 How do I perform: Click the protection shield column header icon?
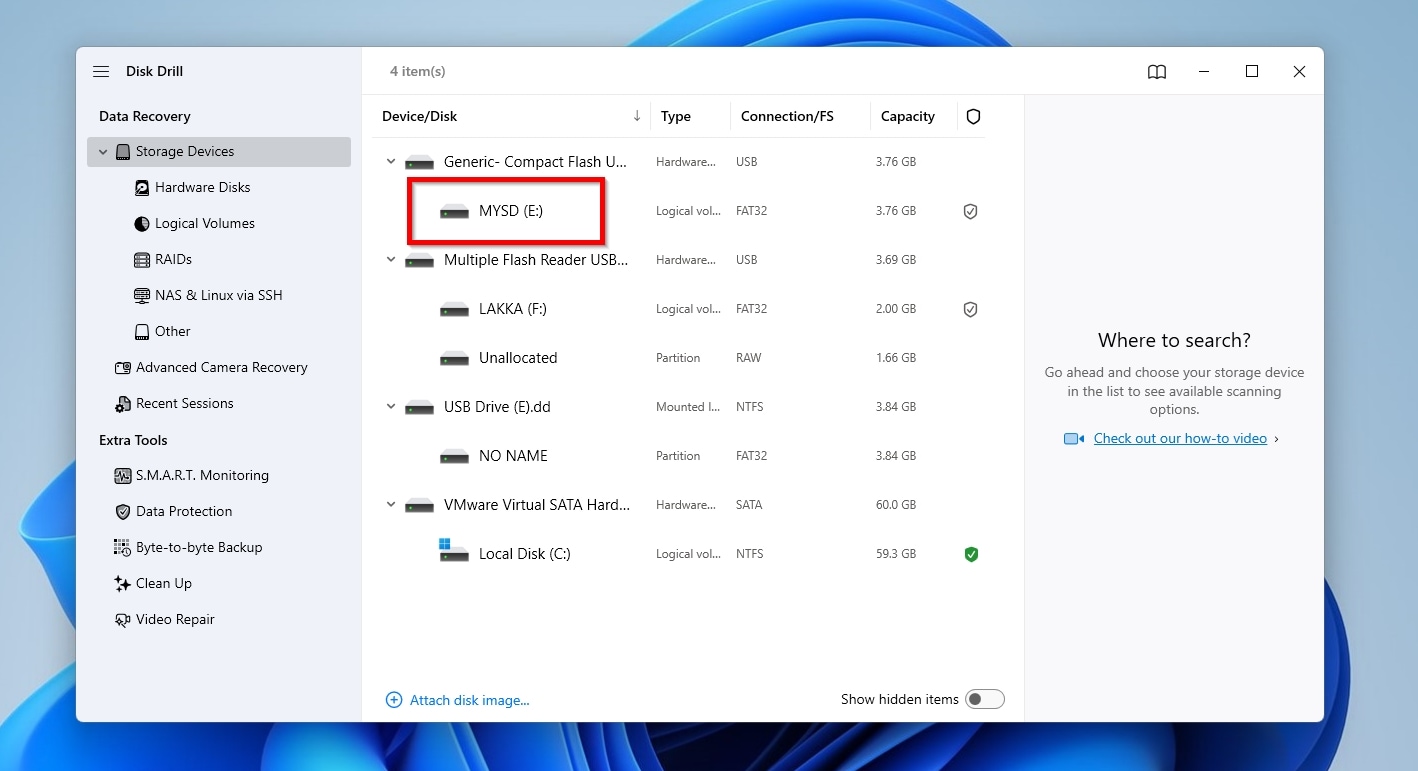973,117
